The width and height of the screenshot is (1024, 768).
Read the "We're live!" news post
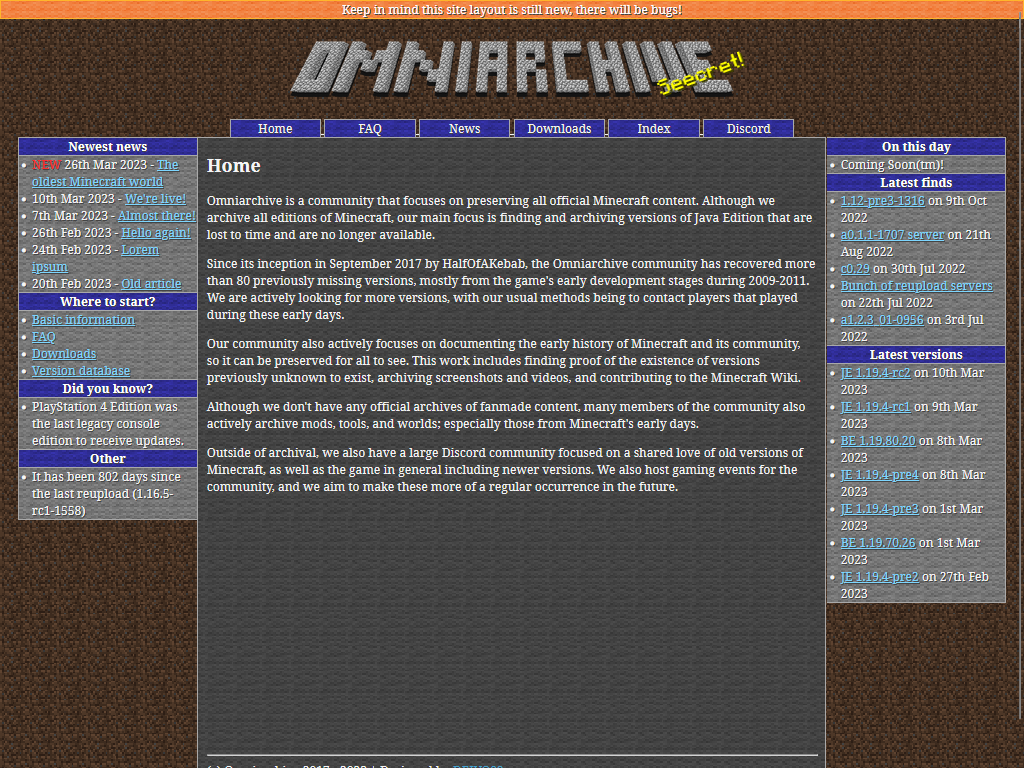click(155, 199)
